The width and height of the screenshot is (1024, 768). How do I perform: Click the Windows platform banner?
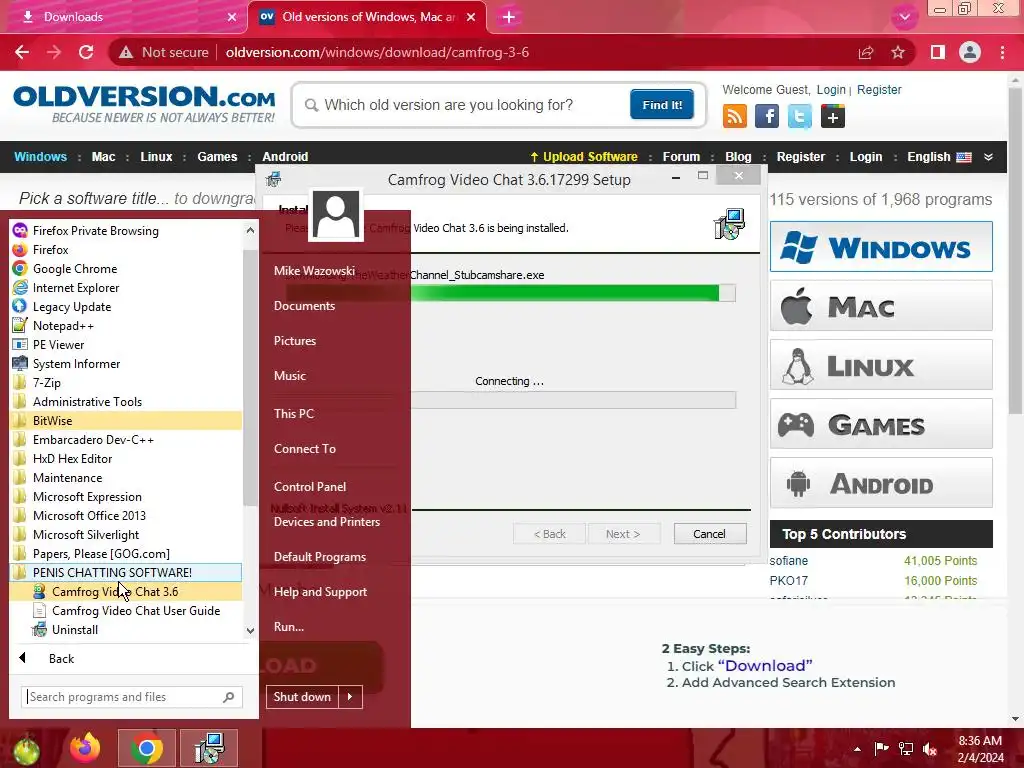pyautogui.click(x=881, y=247)
